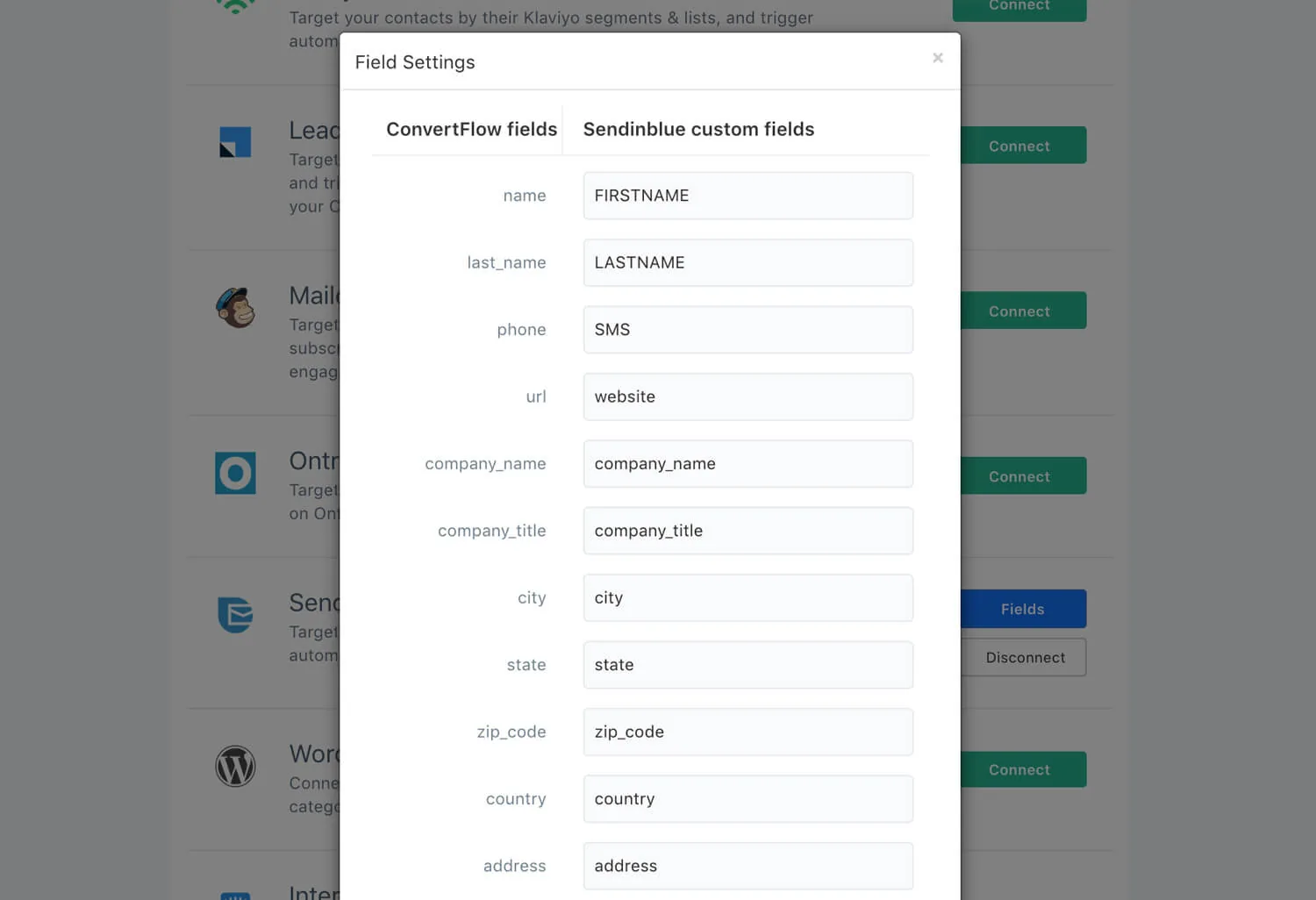Click the blue and black square logo

point(235,142)
